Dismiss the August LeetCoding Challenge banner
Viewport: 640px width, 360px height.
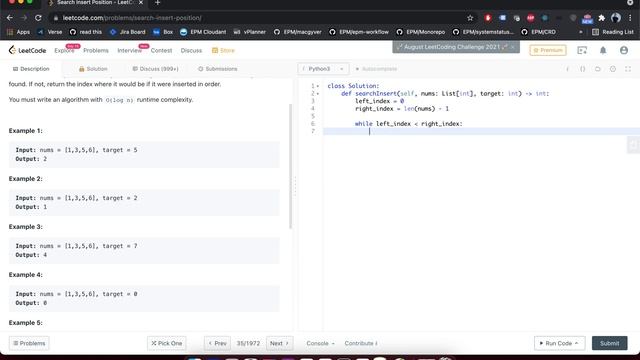click(x=513, y=47)
